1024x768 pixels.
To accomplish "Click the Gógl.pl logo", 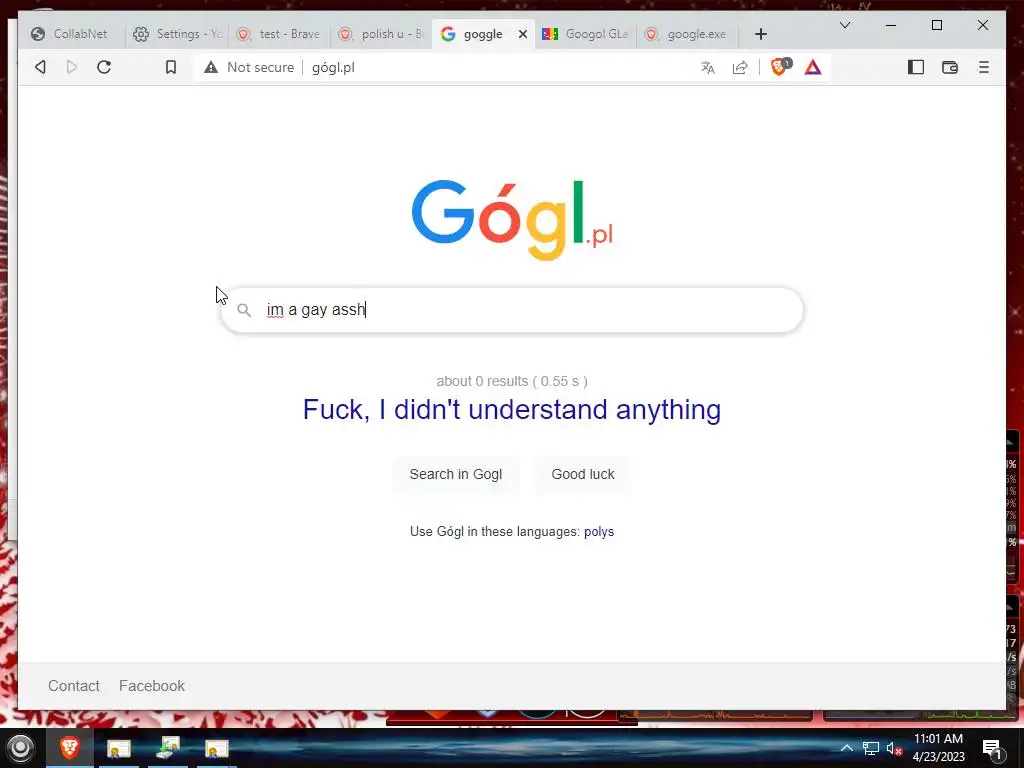I will [512, 218].
